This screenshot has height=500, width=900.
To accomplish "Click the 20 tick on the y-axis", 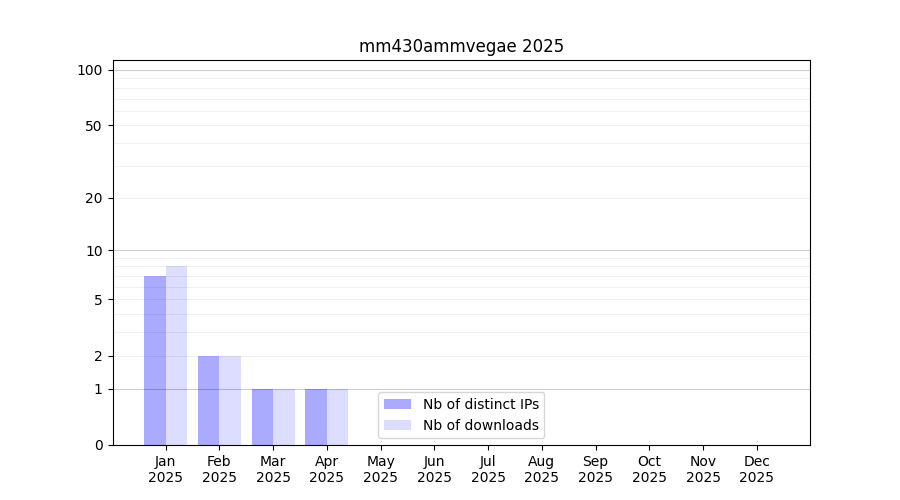I will point(94,198).
